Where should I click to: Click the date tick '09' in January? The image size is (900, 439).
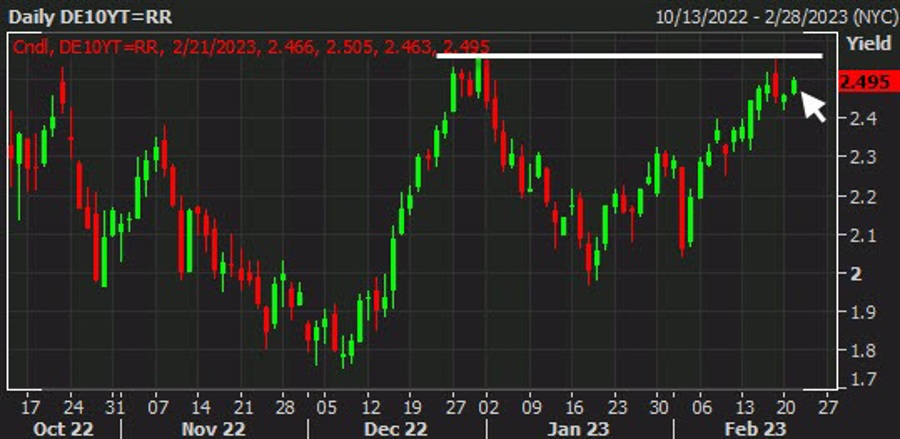coord(532,408)
